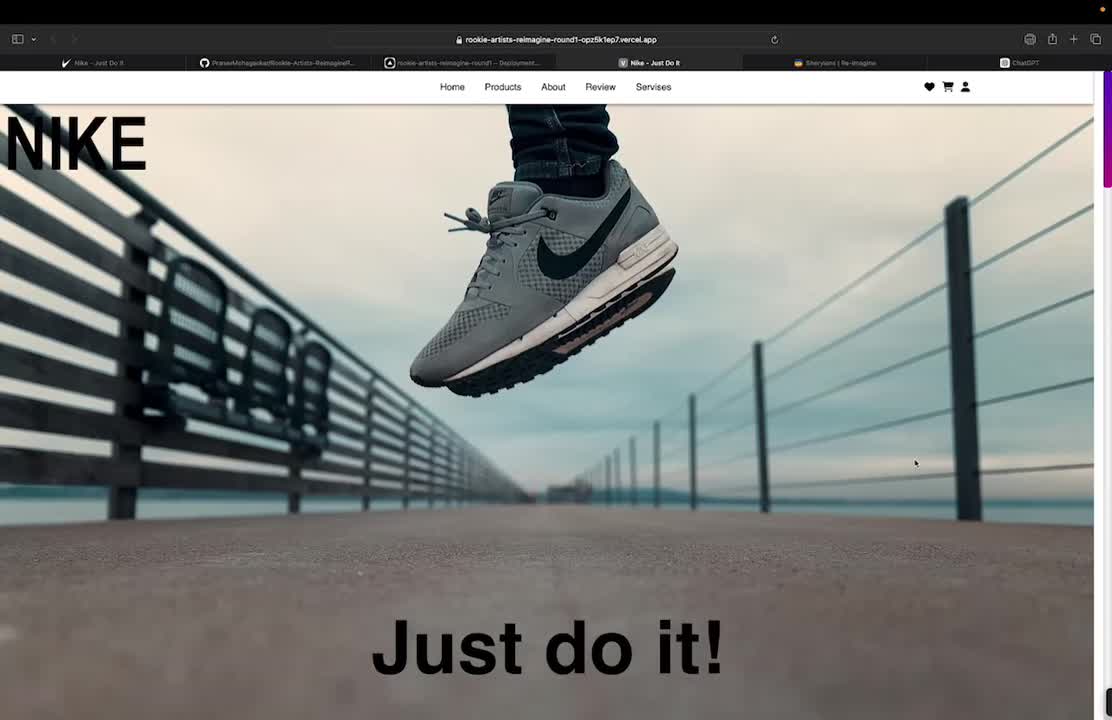Image resolution: width=1112 pixels, height=720 pixels.
Task: Click the NIKE logo text
Action: click(75, 144)
